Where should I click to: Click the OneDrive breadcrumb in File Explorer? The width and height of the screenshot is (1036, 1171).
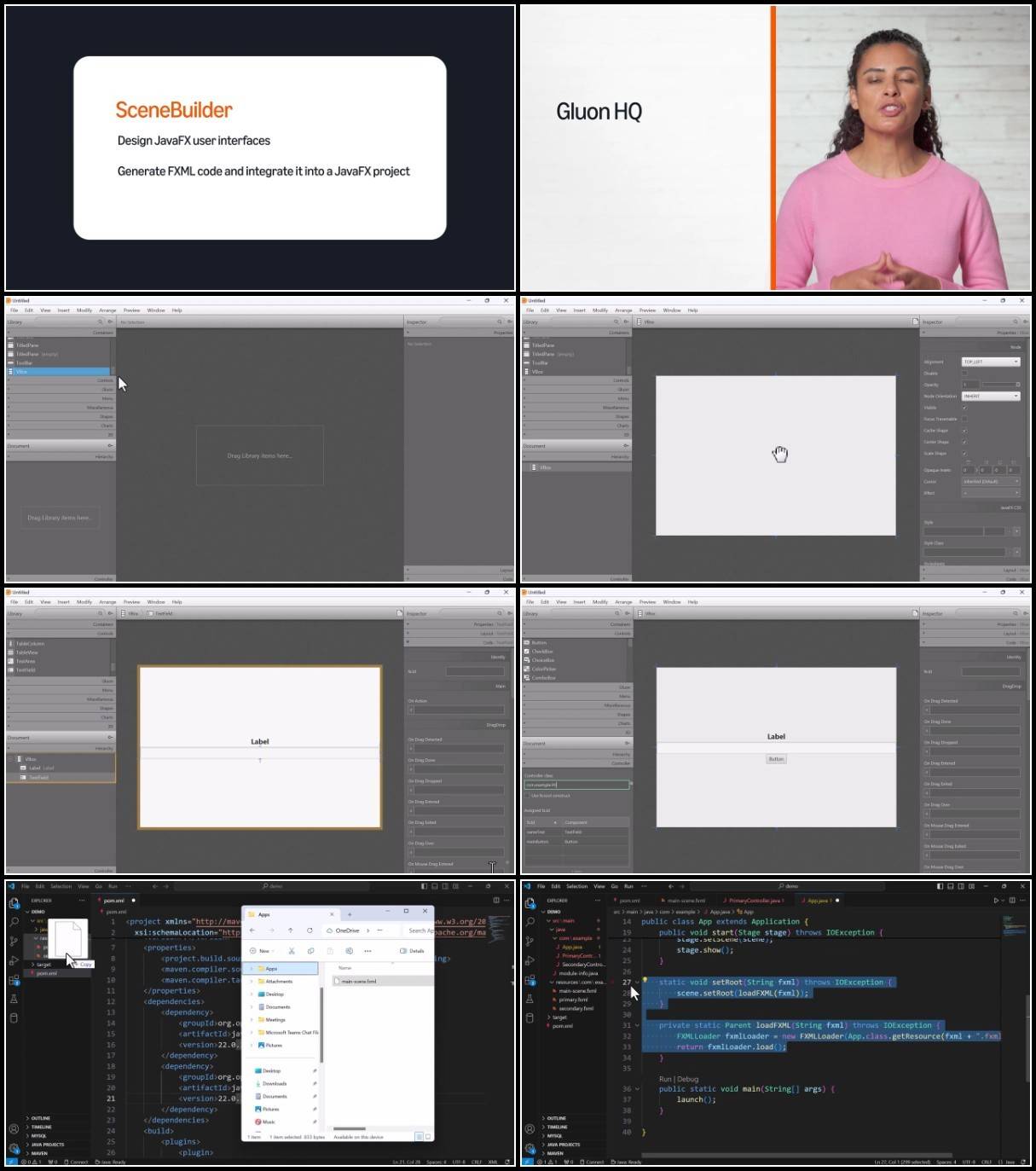pos(348,930)
